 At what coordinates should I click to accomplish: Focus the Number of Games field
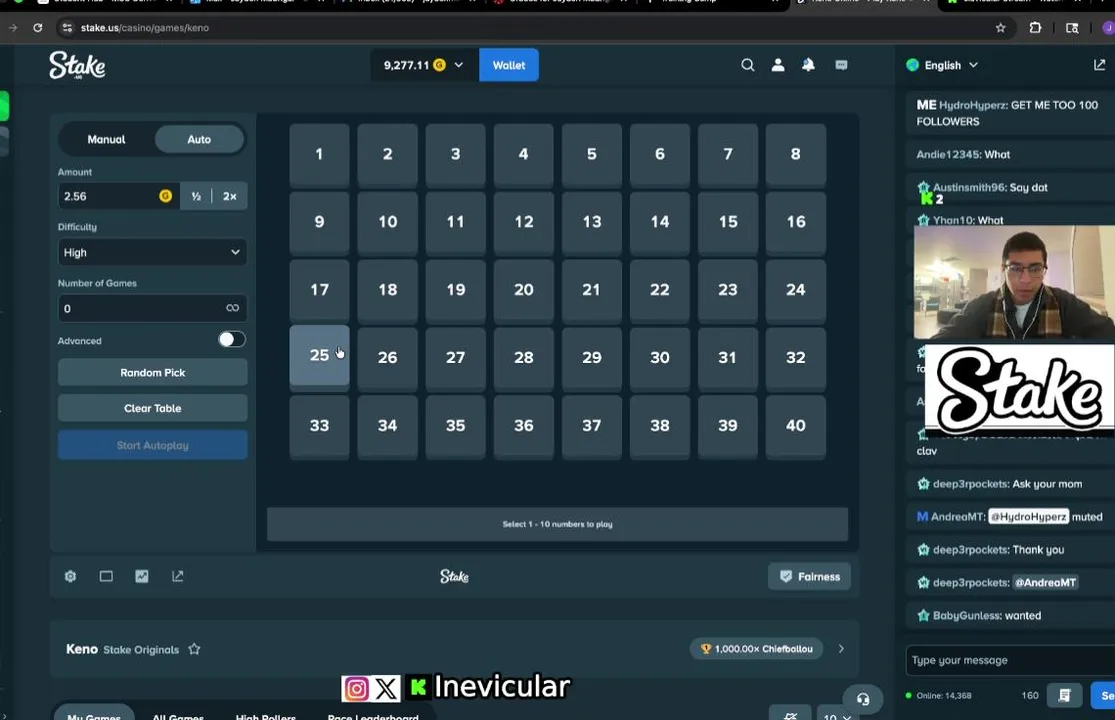tap(141, 308)
